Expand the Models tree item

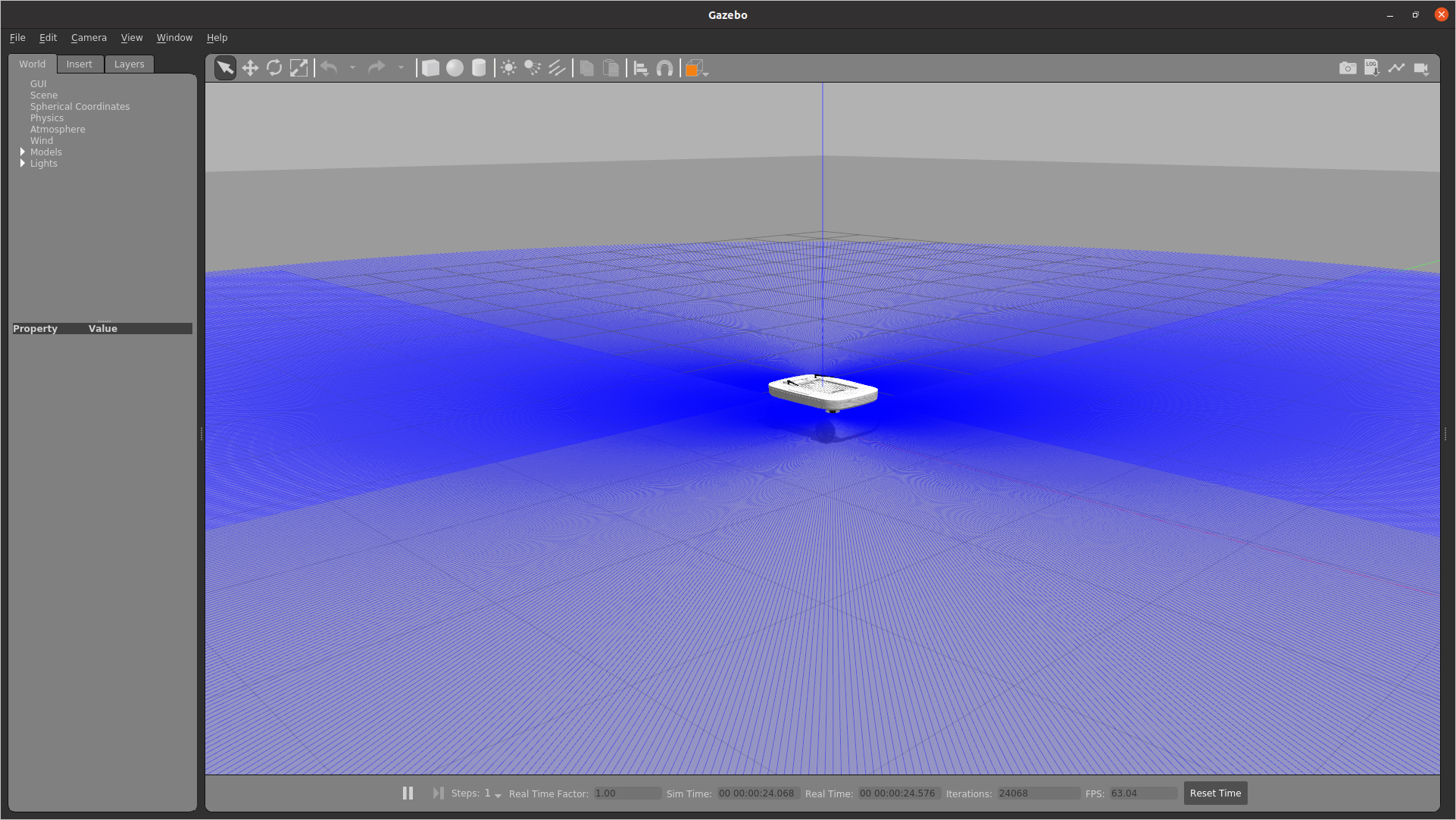(x=22, y=151)
